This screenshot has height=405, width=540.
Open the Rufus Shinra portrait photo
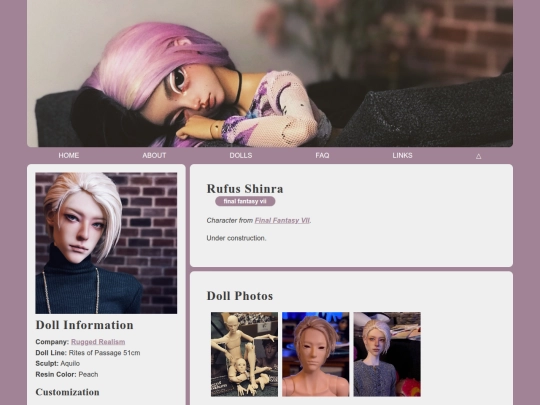click(106, 243)
